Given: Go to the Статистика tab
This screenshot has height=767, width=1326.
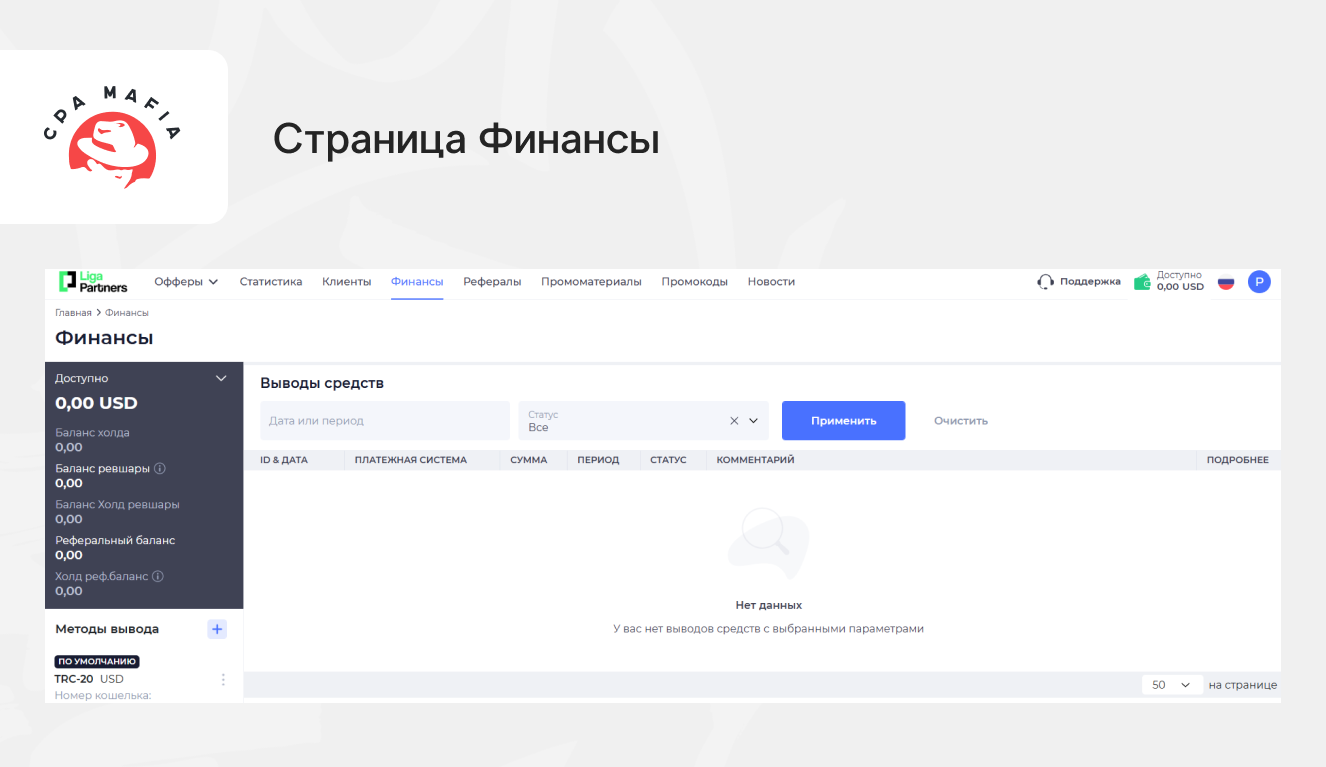Looking at the screenshot, I should (x=271, y=282).
